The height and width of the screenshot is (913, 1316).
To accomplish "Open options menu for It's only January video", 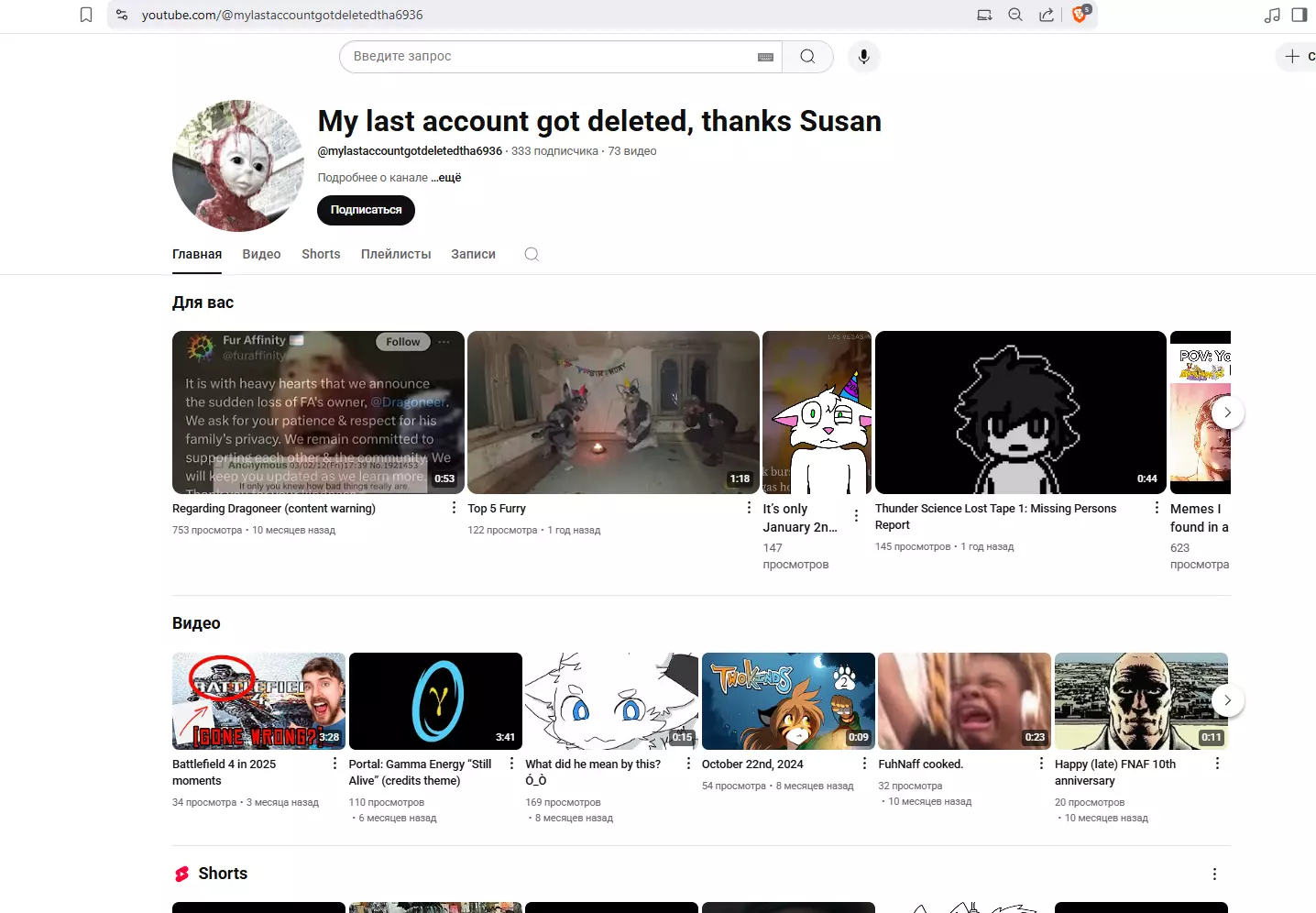I will coord(856,517).
